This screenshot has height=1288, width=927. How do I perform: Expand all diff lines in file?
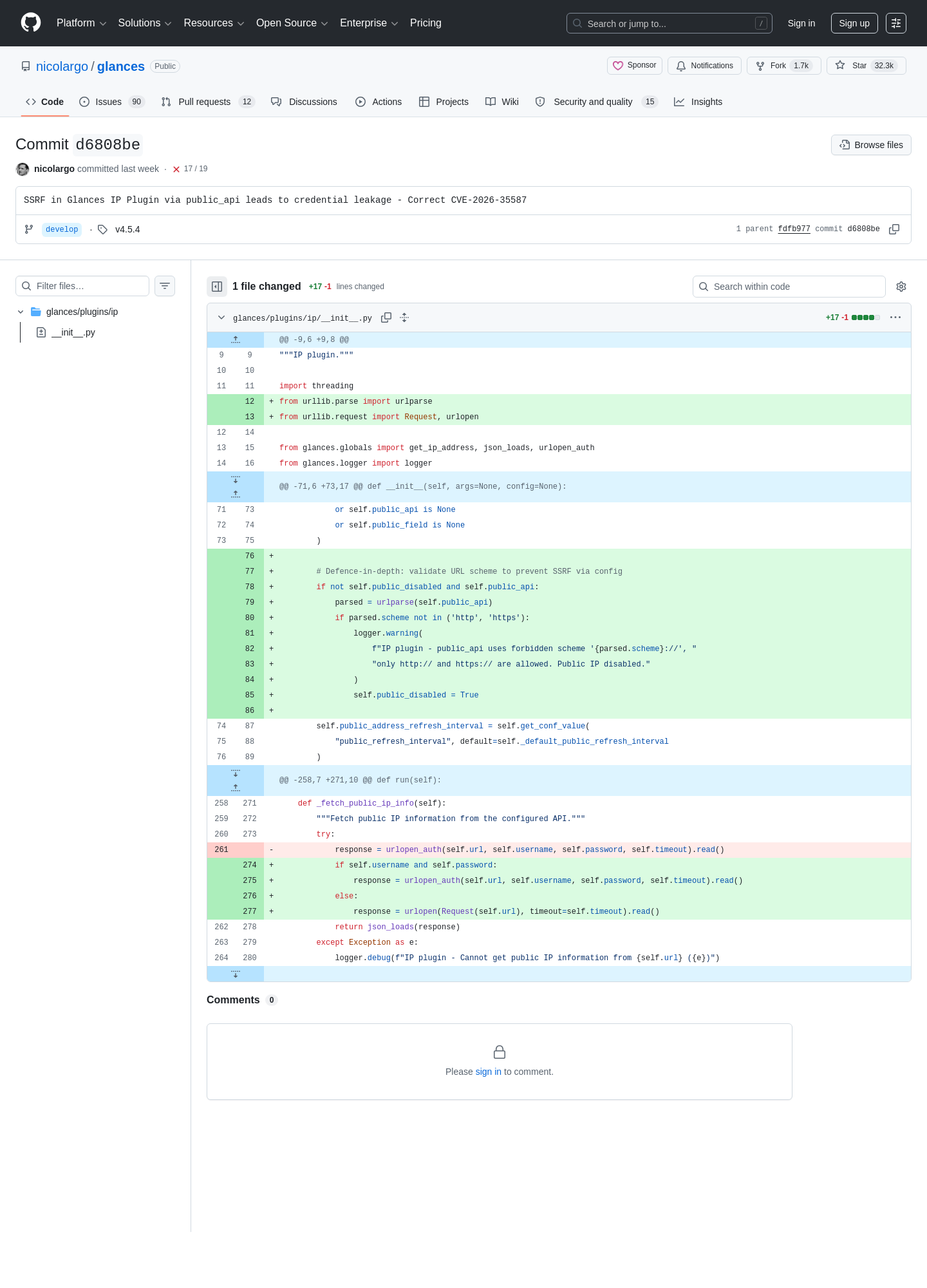404,317
